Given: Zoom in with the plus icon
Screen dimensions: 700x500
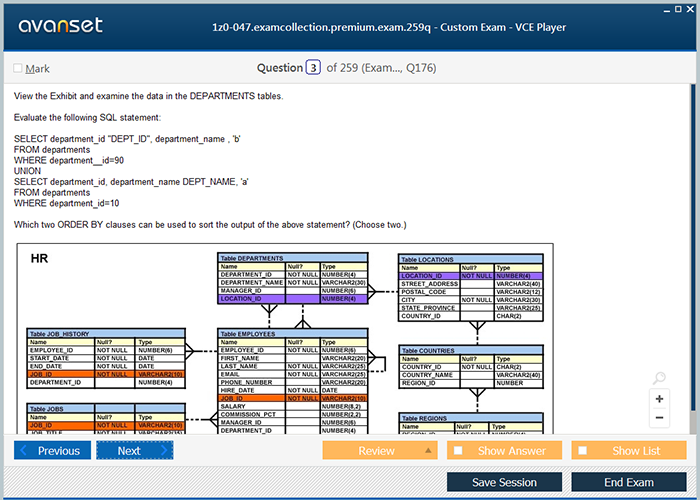Looking at the screenshot, I should coord(659,399).
